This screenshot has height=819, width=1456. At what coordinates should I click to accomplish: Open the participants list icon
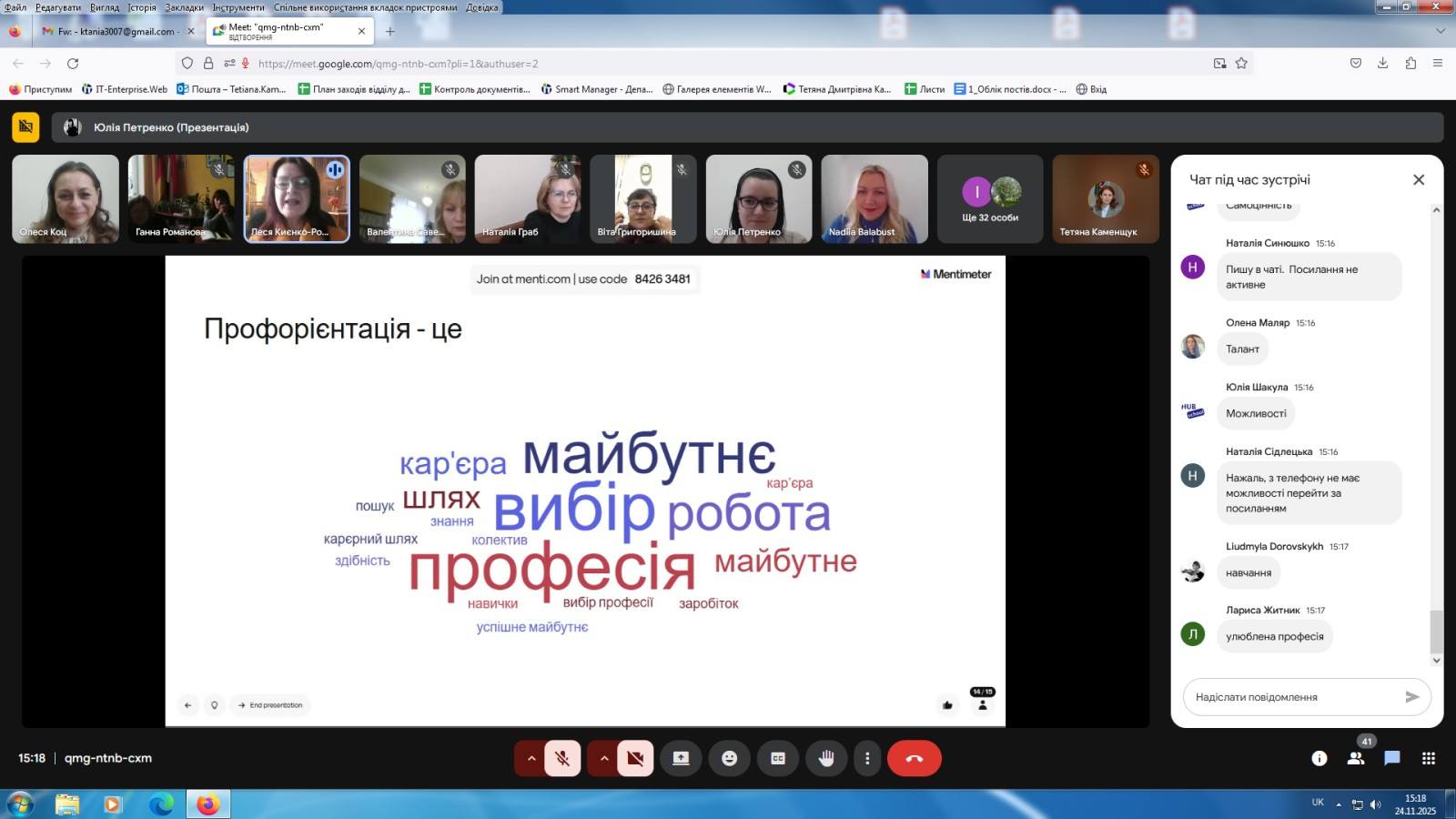(x=1355, y=758)
